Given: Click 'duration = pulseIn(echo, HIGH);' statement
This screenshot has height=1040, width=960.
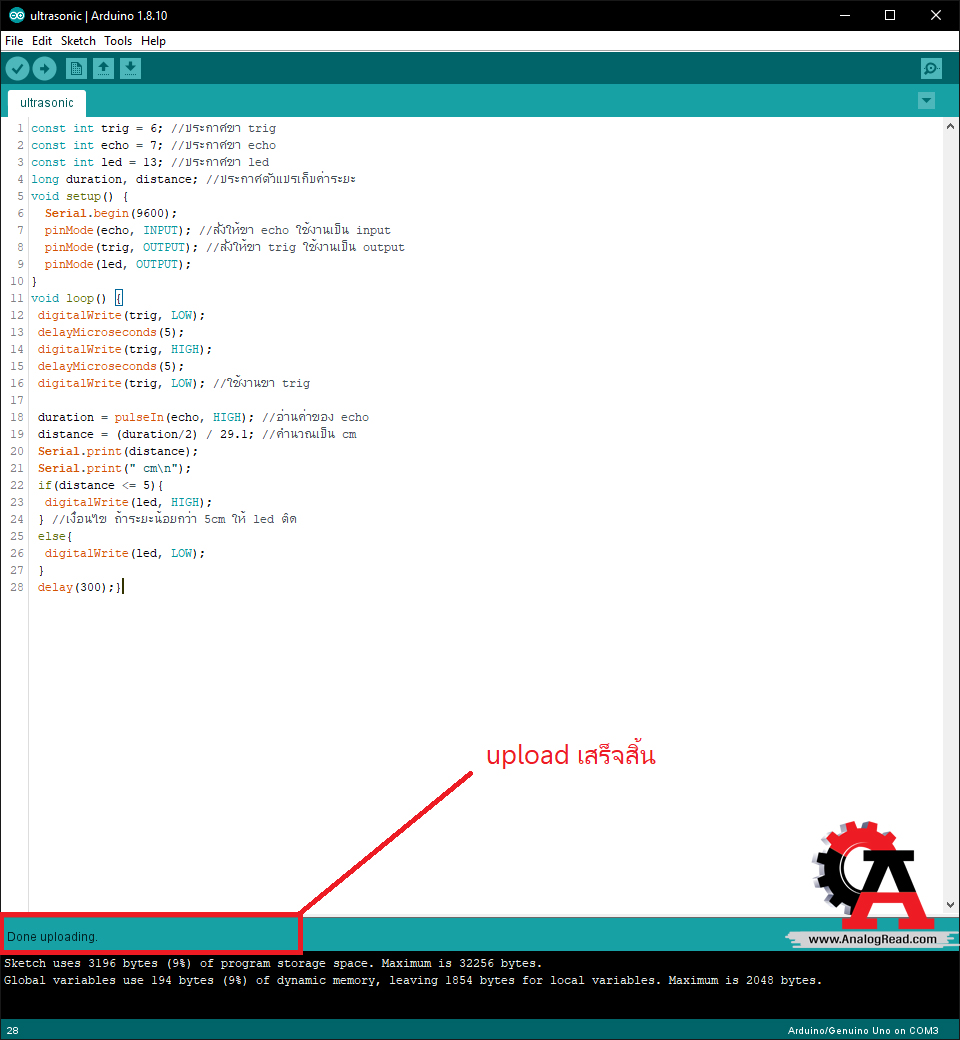Looking at the screenshot, I should [x=146, y=418].
